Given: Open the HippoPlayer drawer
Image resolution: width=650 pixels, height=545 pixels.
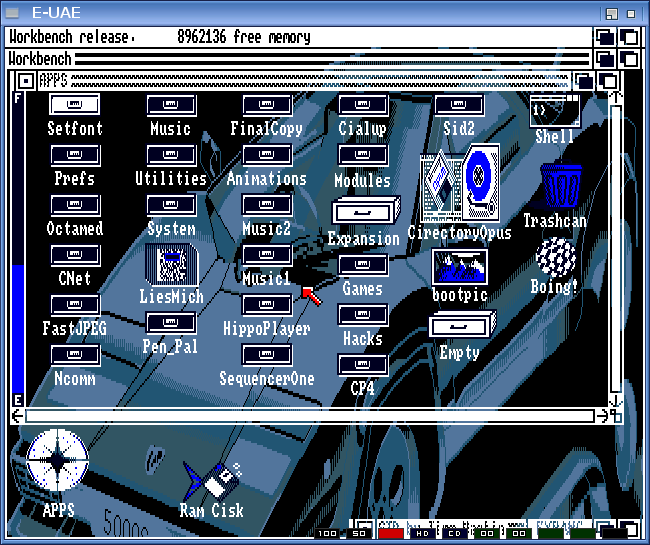Looking at the screenshot, I should click(x=267, y=306).
